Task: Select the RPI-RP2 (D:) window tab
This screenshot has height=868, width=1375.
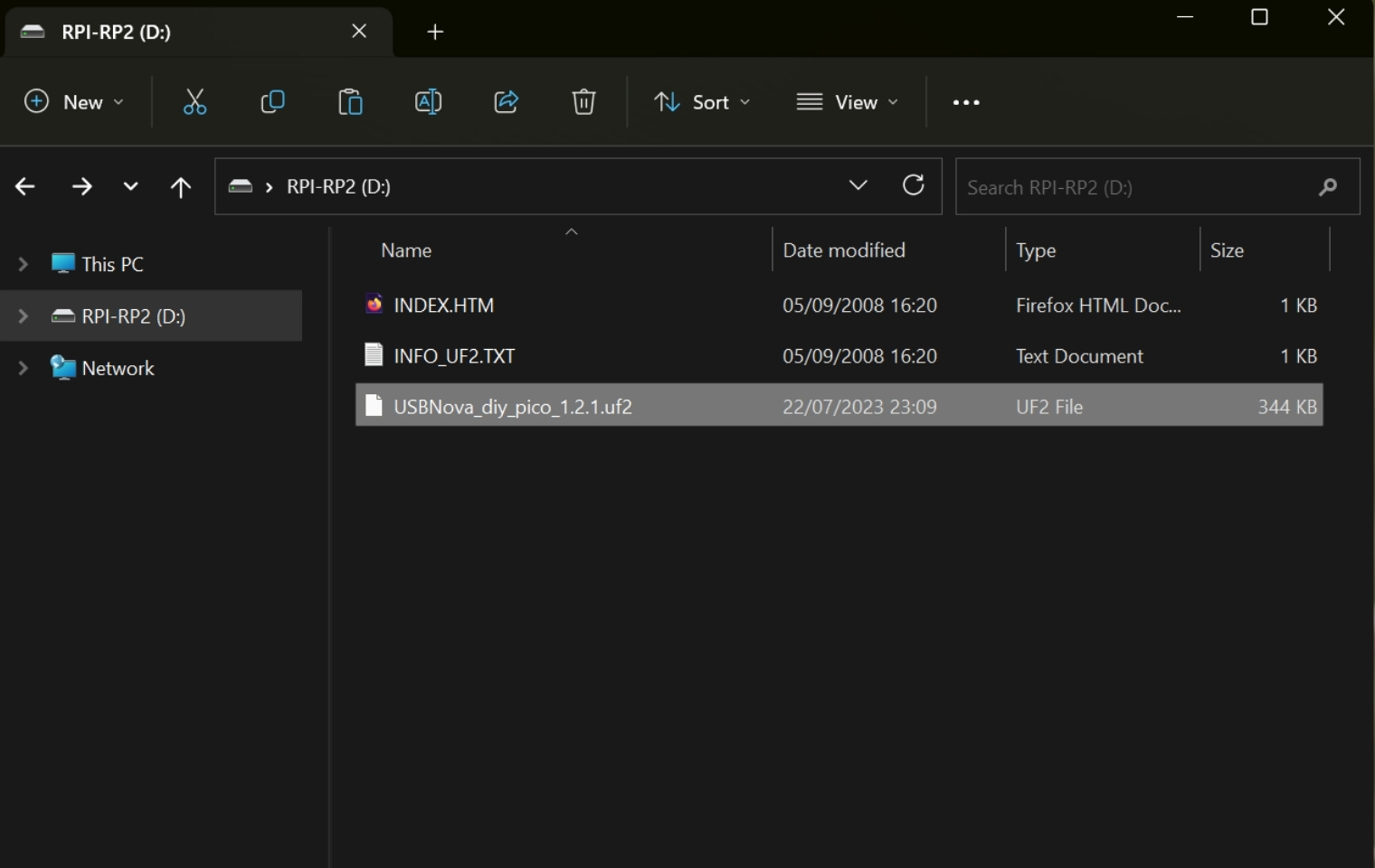Action: pos(199,32)
